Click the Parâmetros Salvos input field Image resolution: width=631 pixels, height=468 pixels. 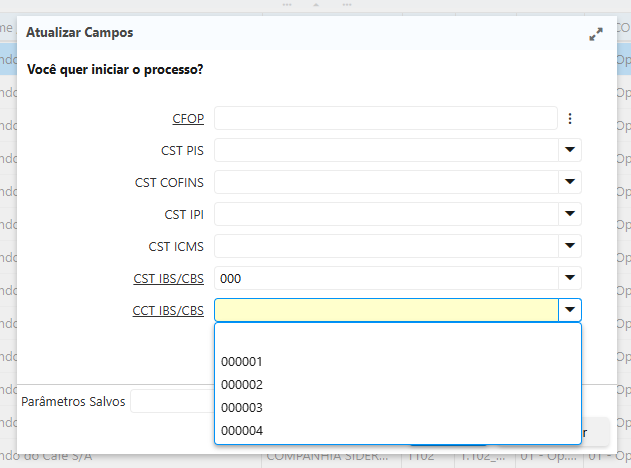pos(170,401)
